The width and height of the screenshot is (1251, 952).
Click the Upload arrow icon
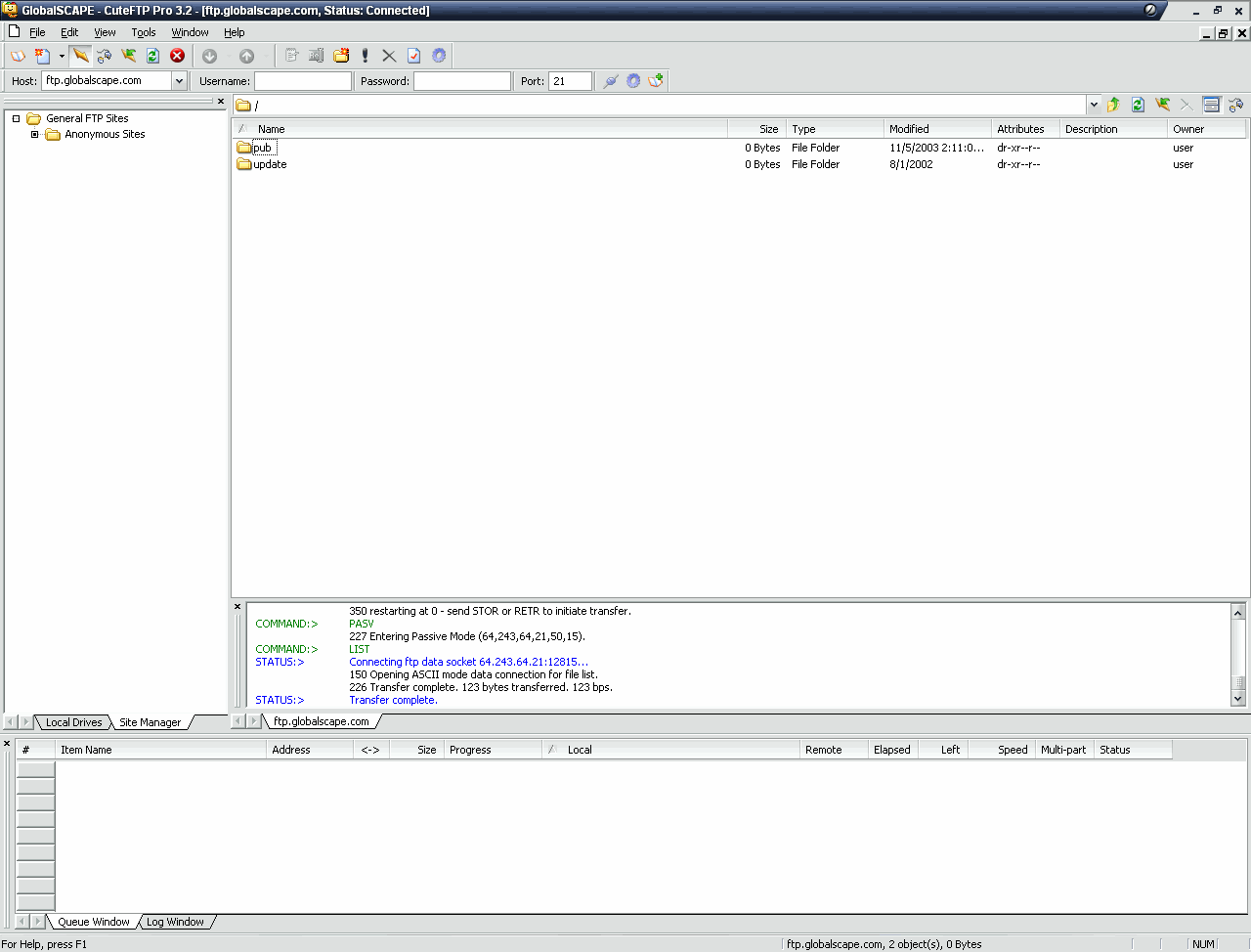(x=246, y=56)
